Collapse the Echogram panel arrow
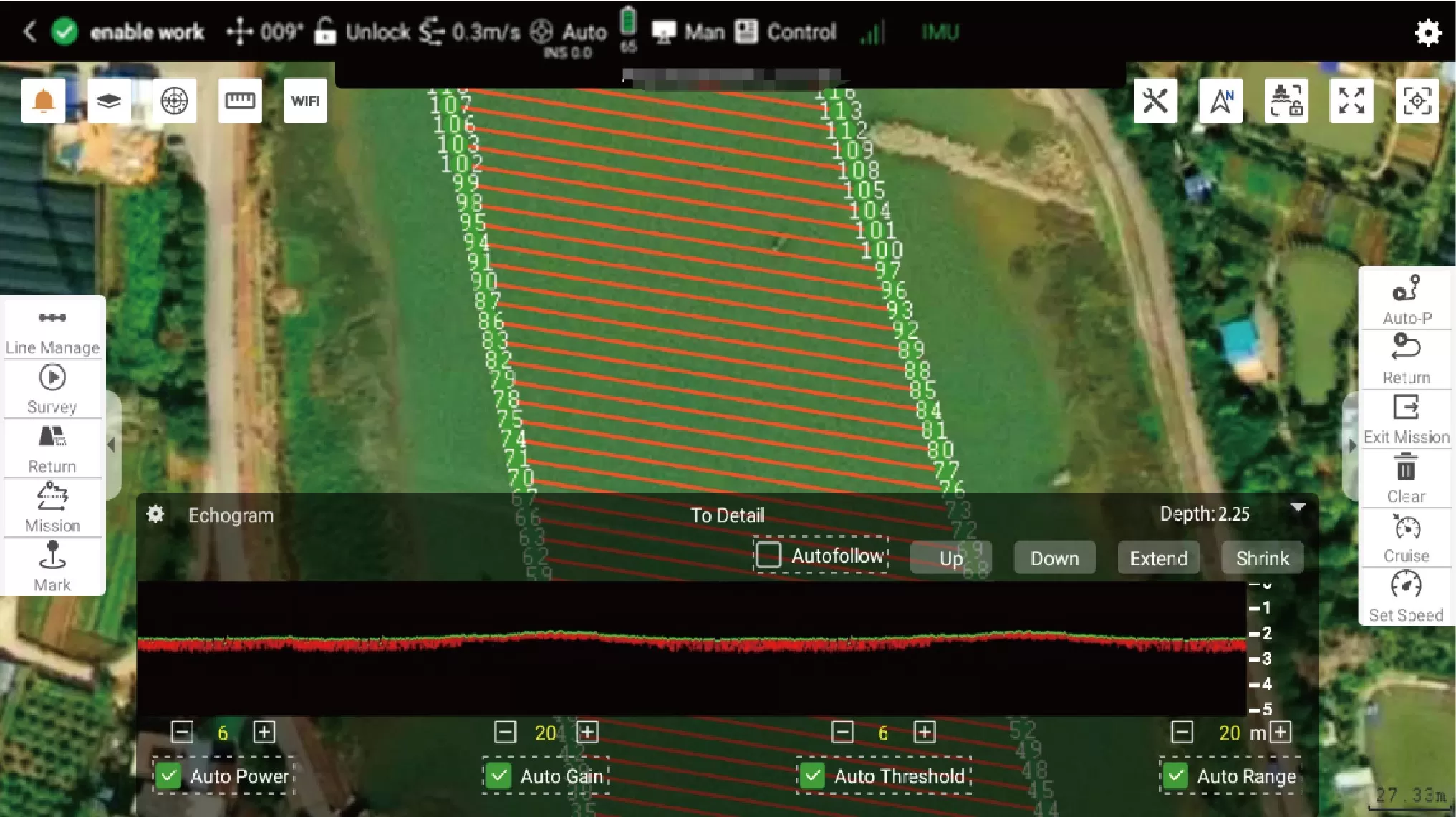1456x817 pixels. [1298, 508]
